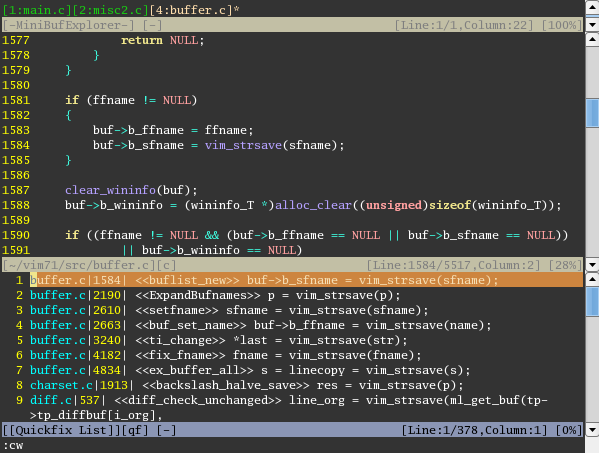Click the '[100%]' indicator in MiniBufExplorer status

562,25
